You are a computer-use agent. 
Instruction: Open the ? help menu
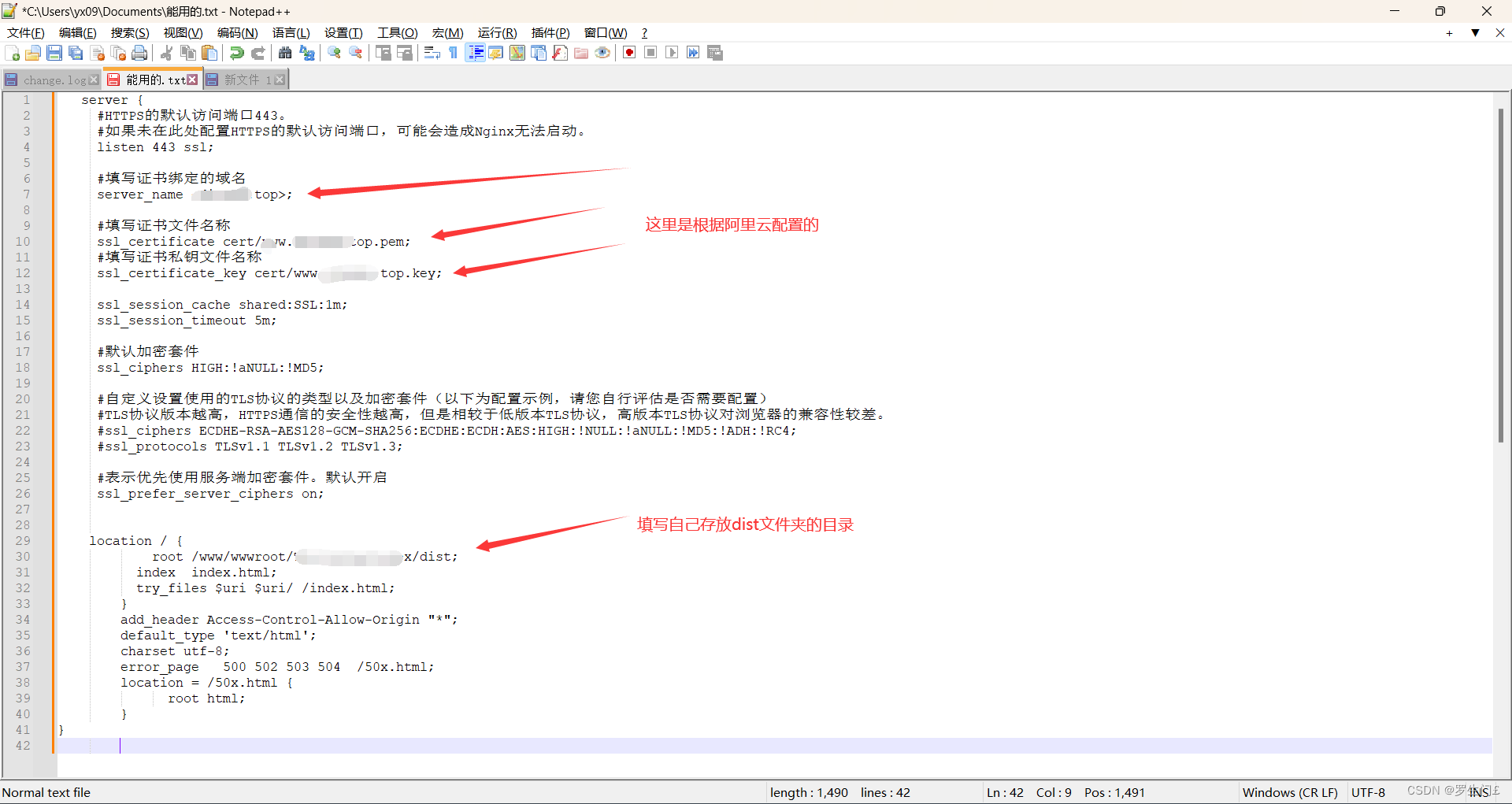pos(644,32)
